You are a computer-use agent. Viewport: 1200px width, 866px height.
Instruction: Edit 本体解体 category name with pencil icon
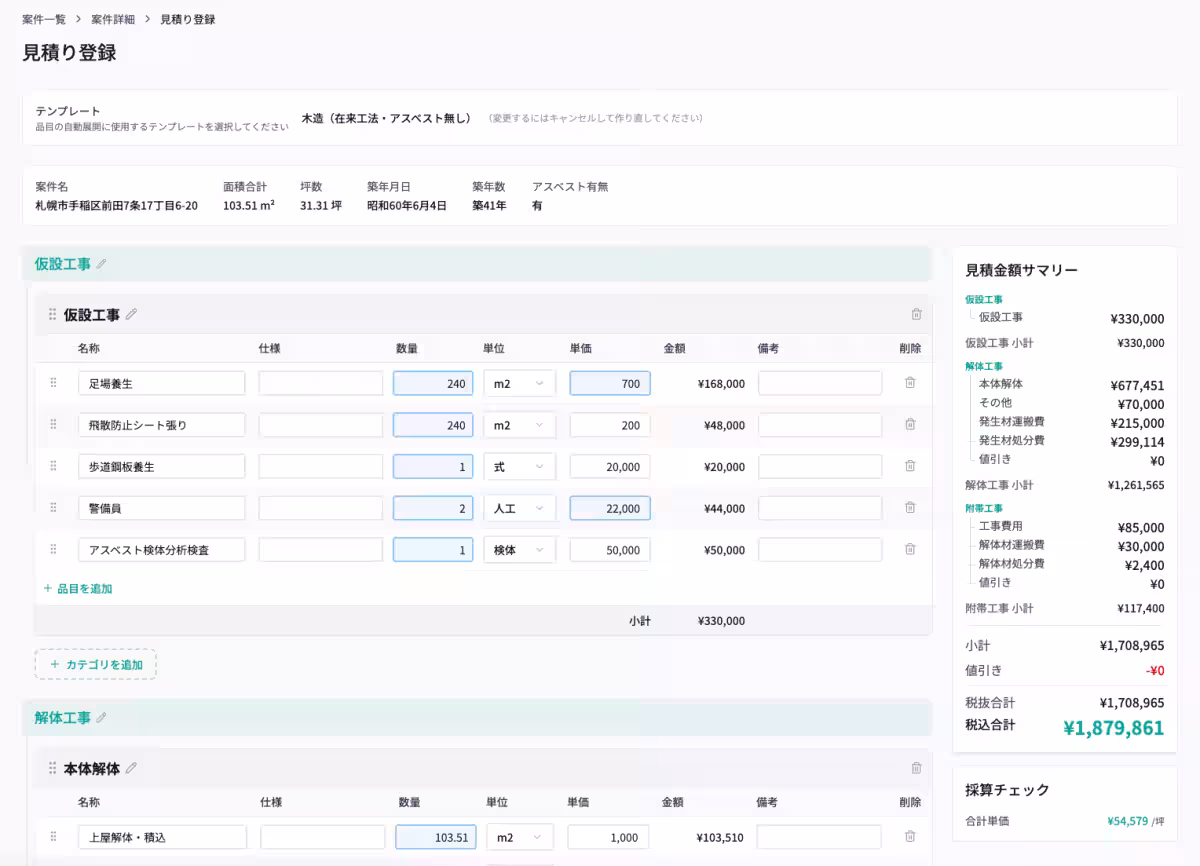coord(131,768)
